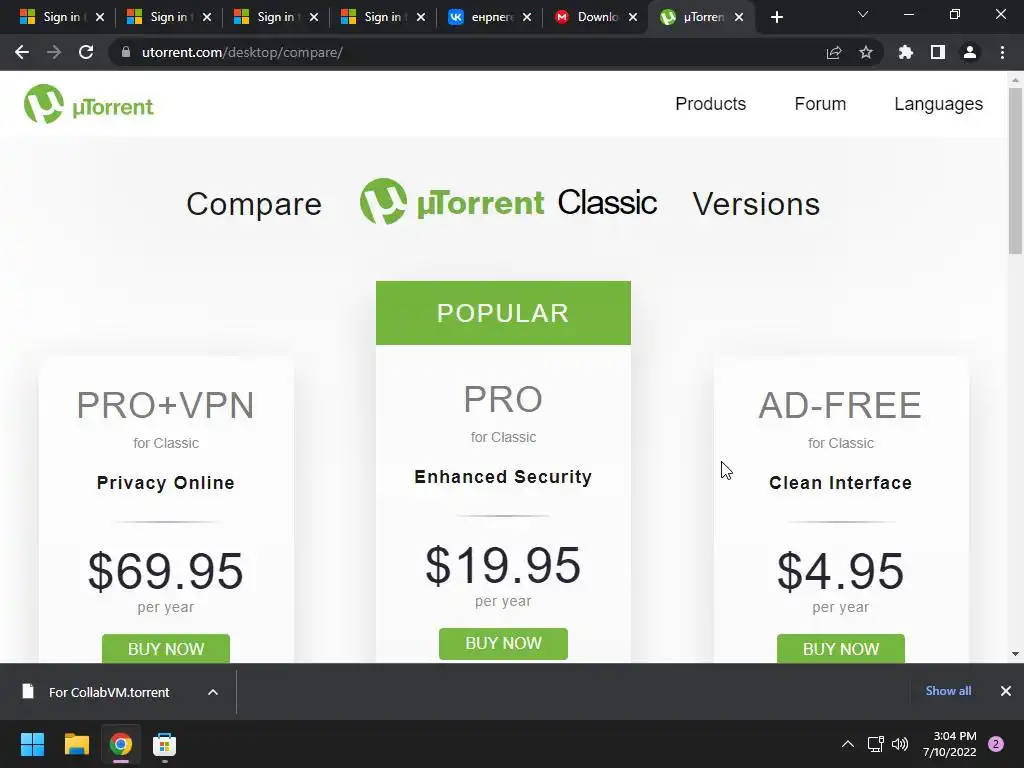The image size is (1024, 768).
Task: Click the address bar URL
Action: (242, 52)
